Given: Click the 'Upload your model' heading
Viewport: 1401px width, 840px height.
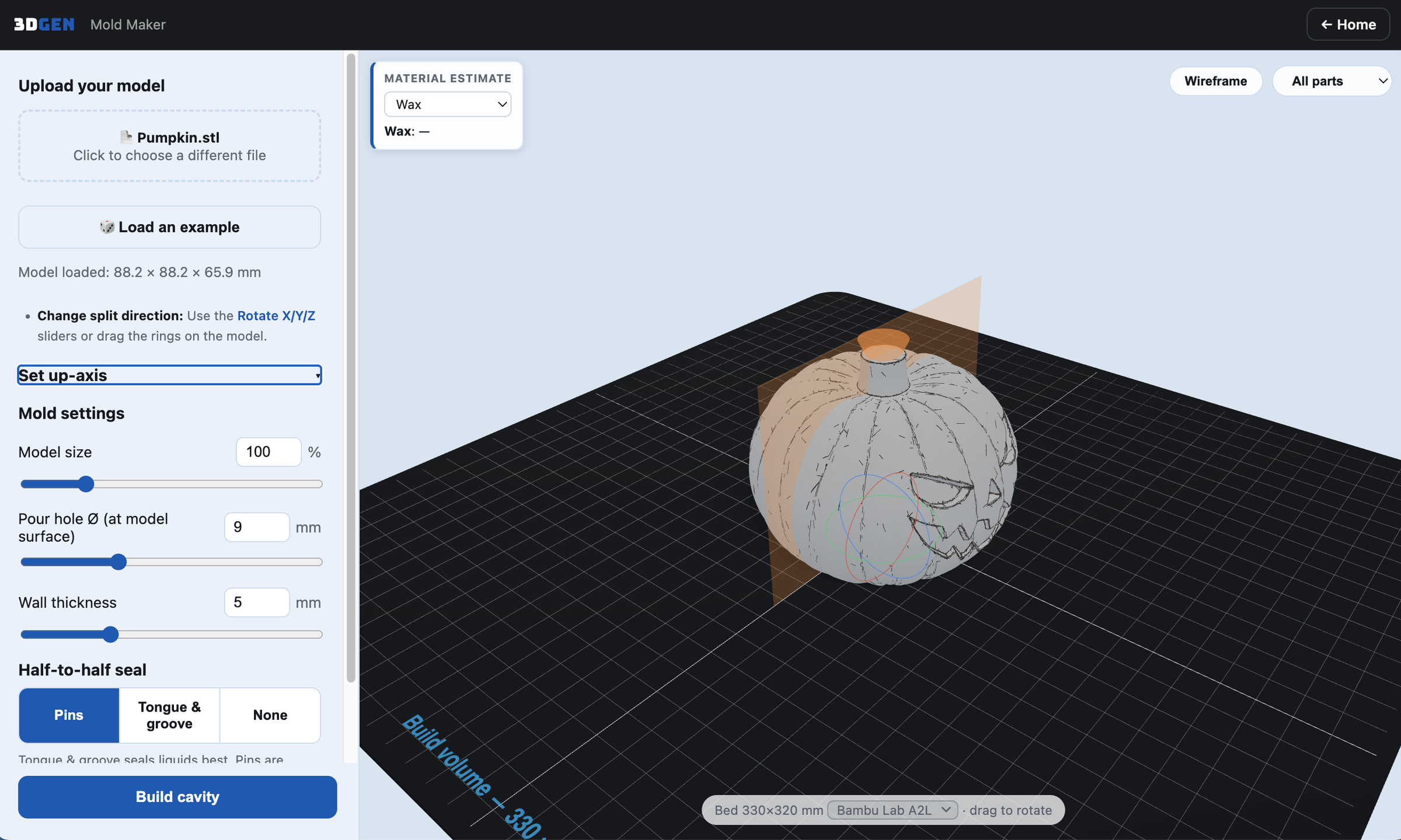Looking at the screenshot, I should (92, 86).
